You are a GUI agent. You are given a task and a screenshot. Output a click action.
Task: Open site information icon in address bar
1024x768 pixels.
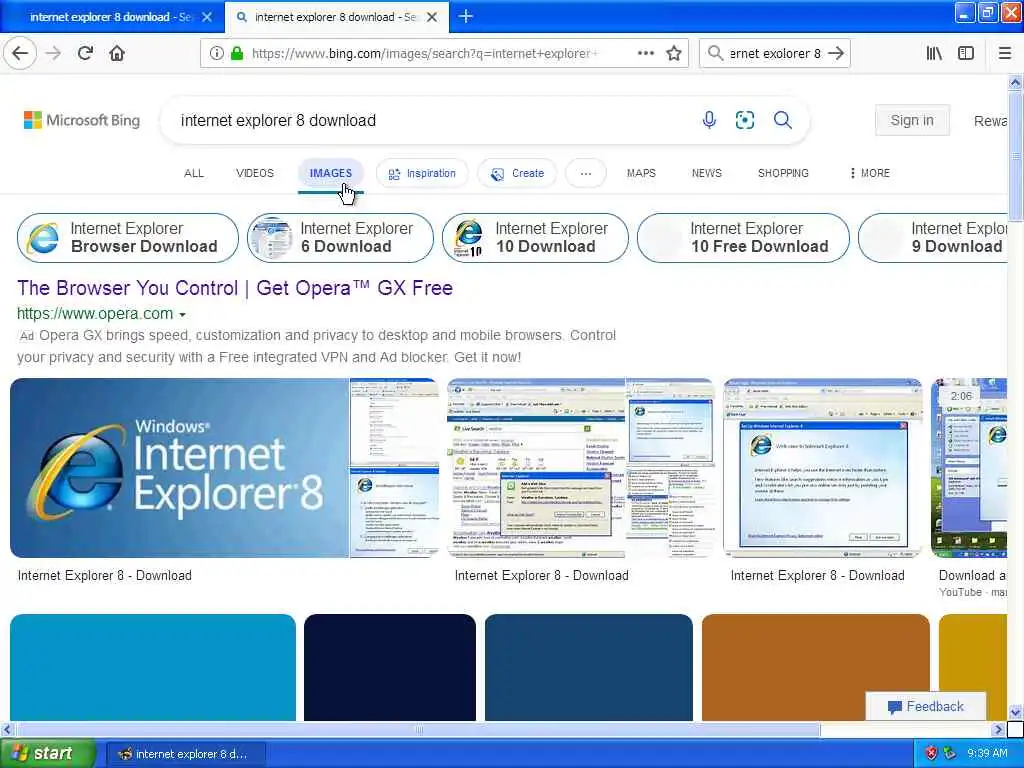tap(216, 54)
